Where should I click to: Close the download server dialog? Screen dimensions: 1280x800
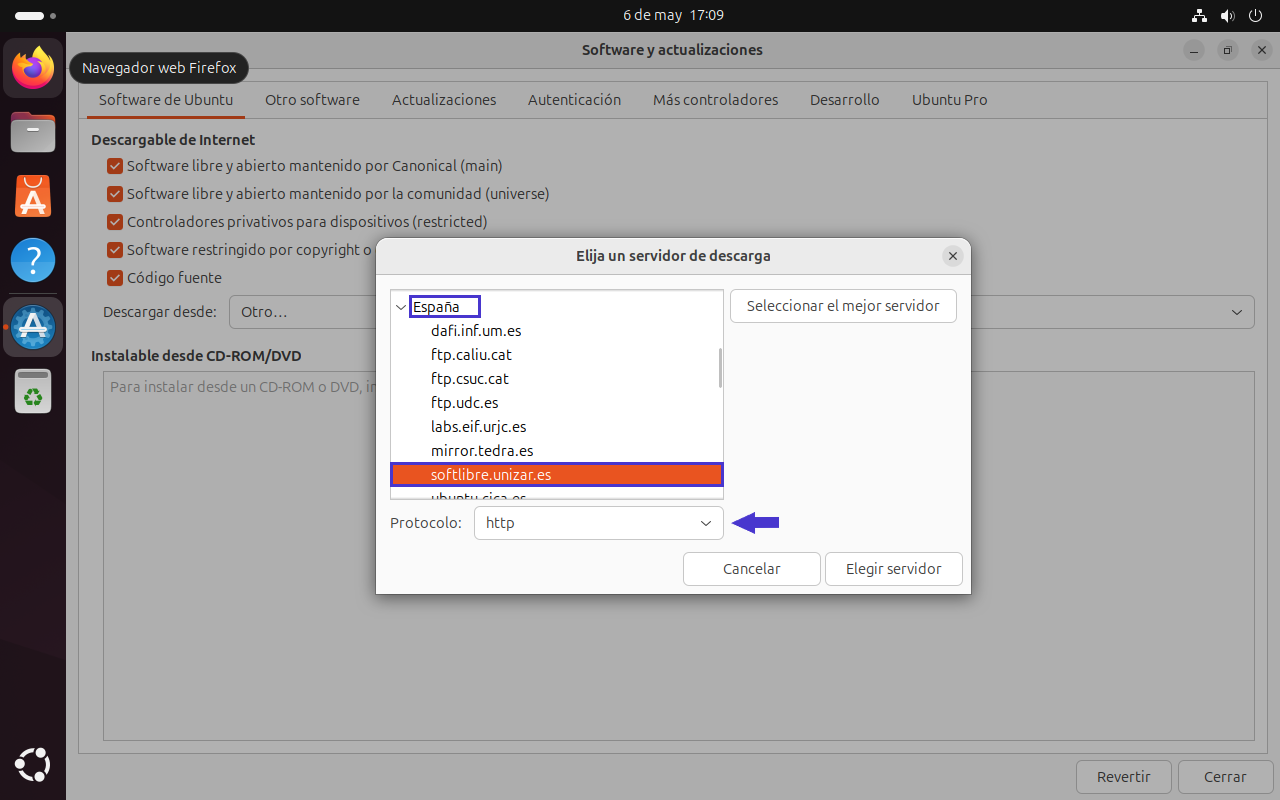[x=953, y=256]
